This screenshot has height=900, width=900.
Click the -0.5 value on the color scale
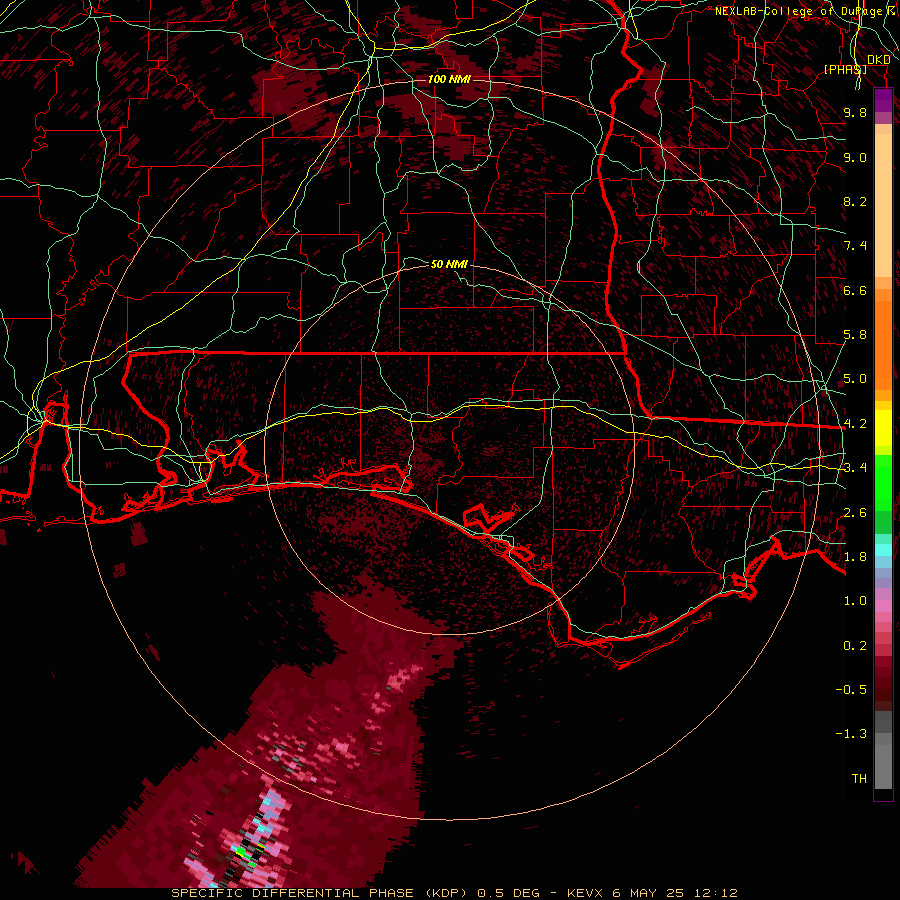point(851,690)
